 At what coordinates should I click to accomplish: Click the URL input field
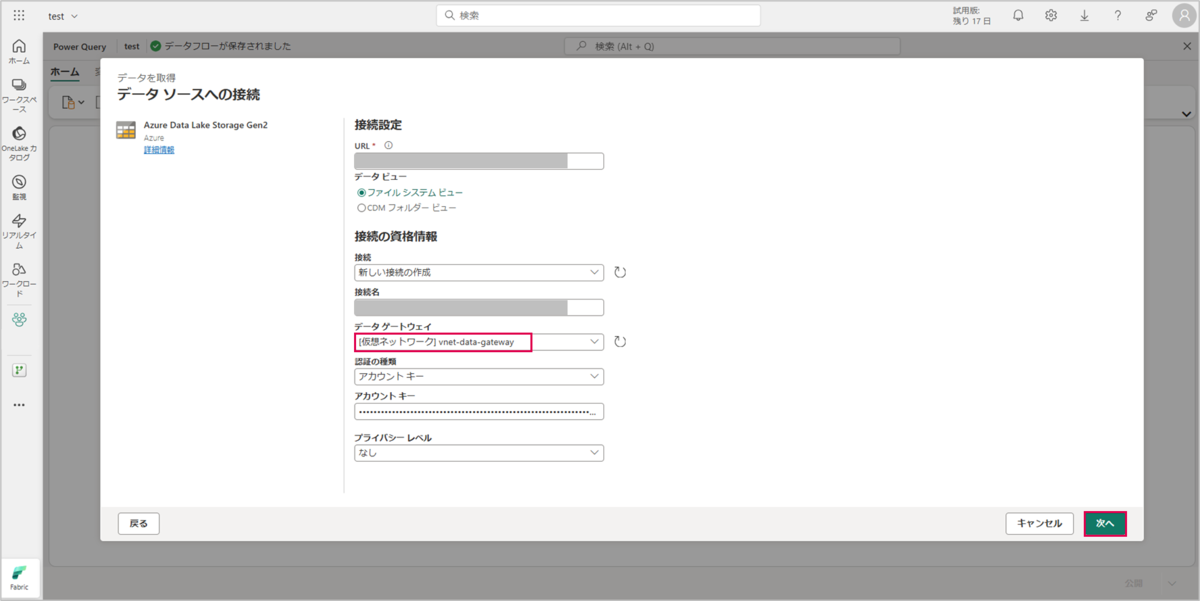(479, 162)
